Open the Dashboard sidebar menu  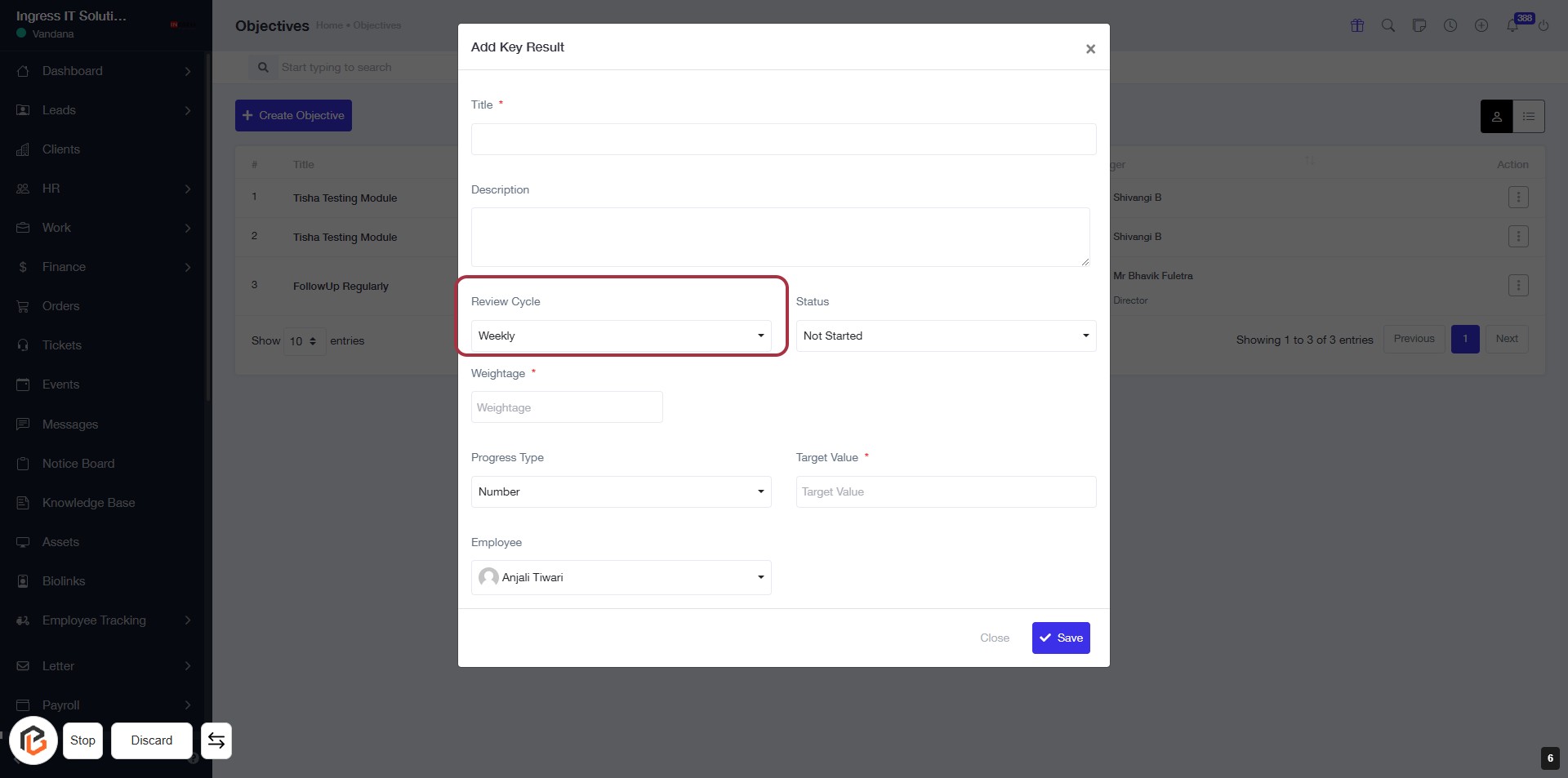(73, 71)
